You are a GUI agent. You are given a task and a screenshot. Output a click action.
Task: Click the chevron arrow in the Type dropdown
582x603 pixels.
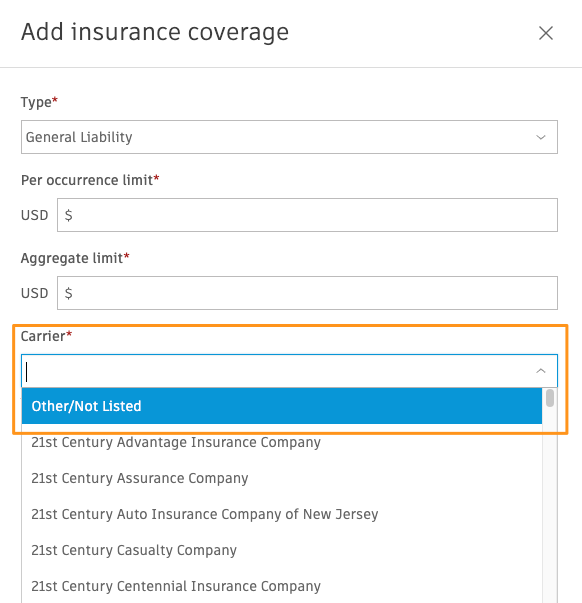tap(541, 137)
